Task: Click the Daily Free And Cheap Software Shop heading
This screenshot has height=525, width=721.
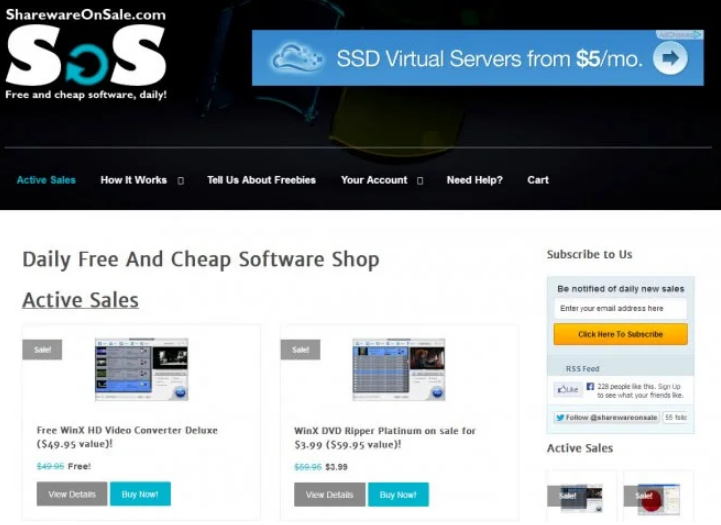Action: [x=201, y=260]
